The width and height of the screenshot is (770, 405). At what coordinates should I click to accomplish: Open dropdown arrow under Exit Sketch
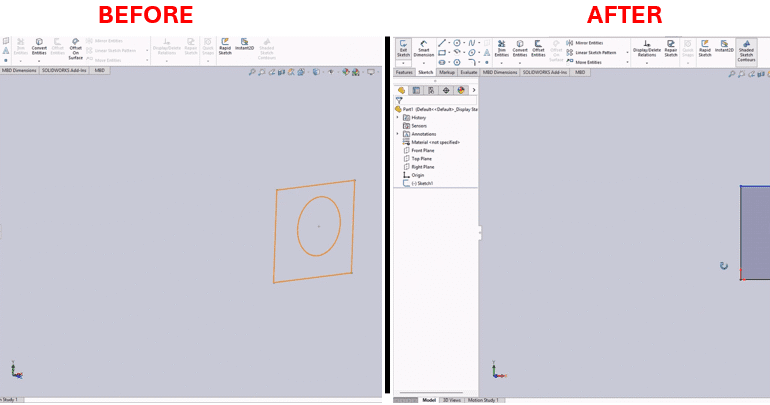coord(403,63)
